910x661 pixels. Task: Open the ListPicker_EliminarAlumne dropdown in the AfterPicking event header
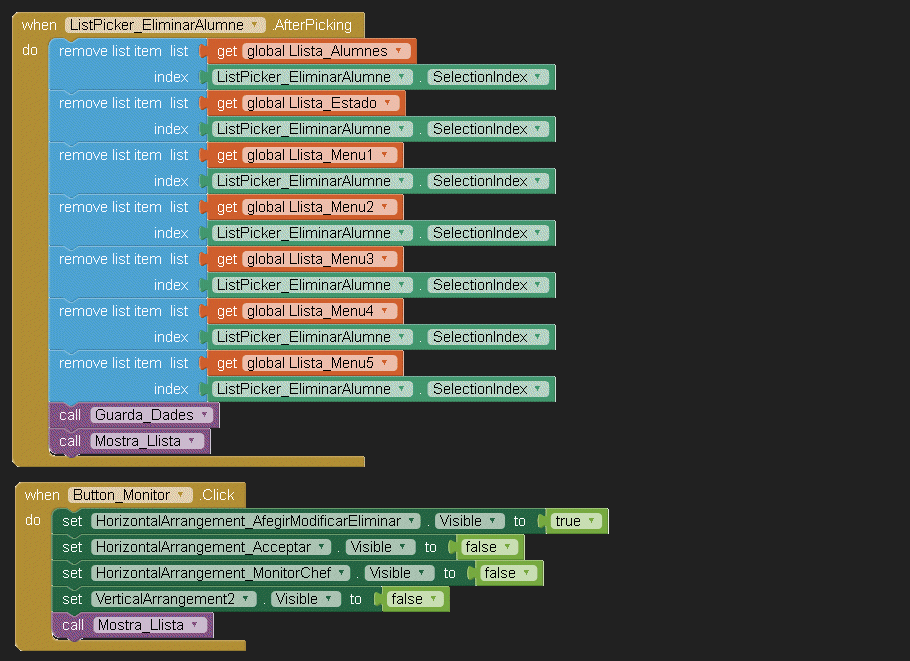point(255,25)
